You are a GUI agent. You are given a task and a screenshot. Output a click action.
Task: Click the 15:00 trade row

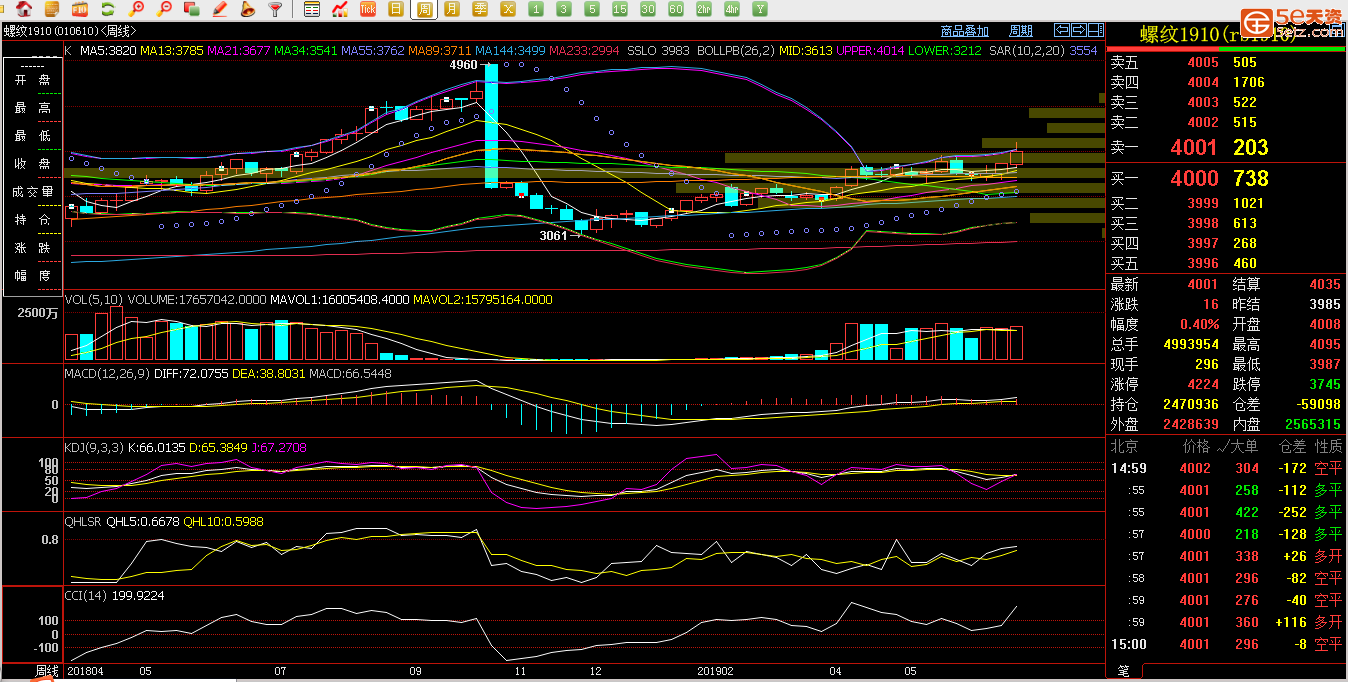tap(1227, 644)
